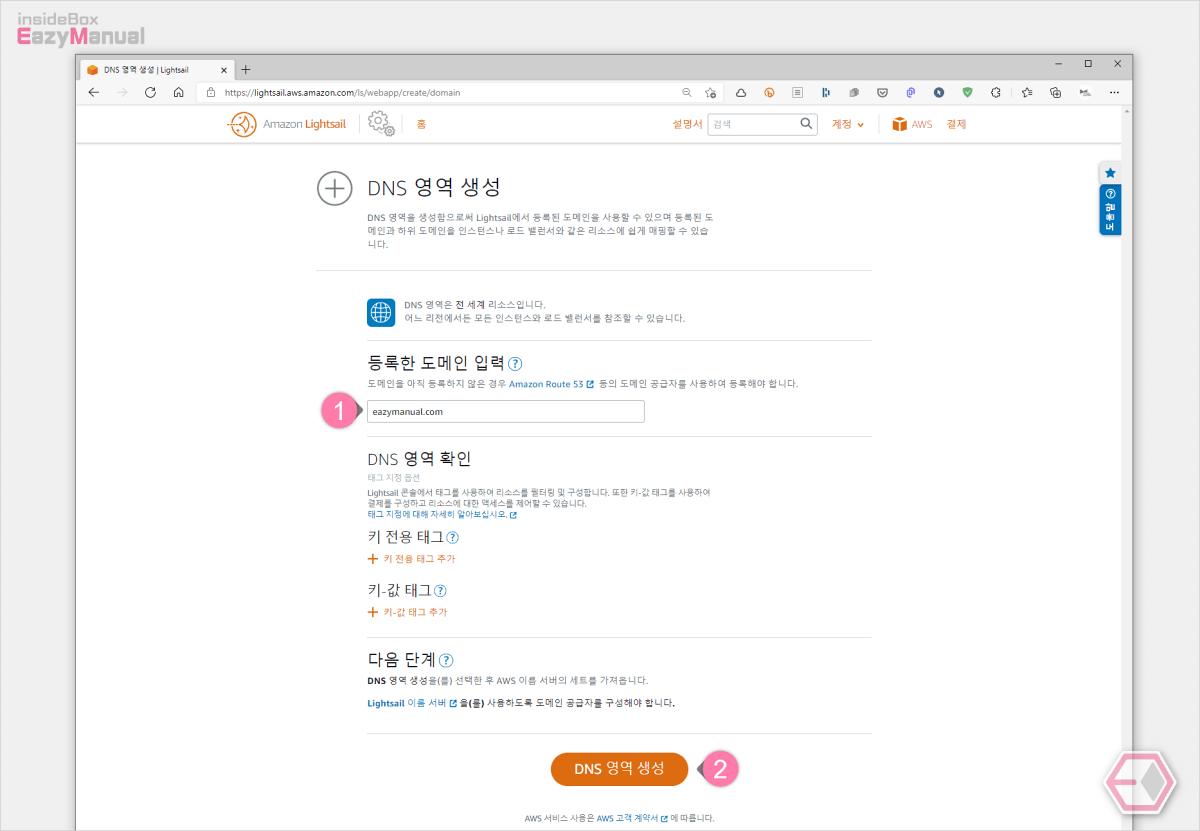Open the browser three-dot menu

pos(1114,92)
